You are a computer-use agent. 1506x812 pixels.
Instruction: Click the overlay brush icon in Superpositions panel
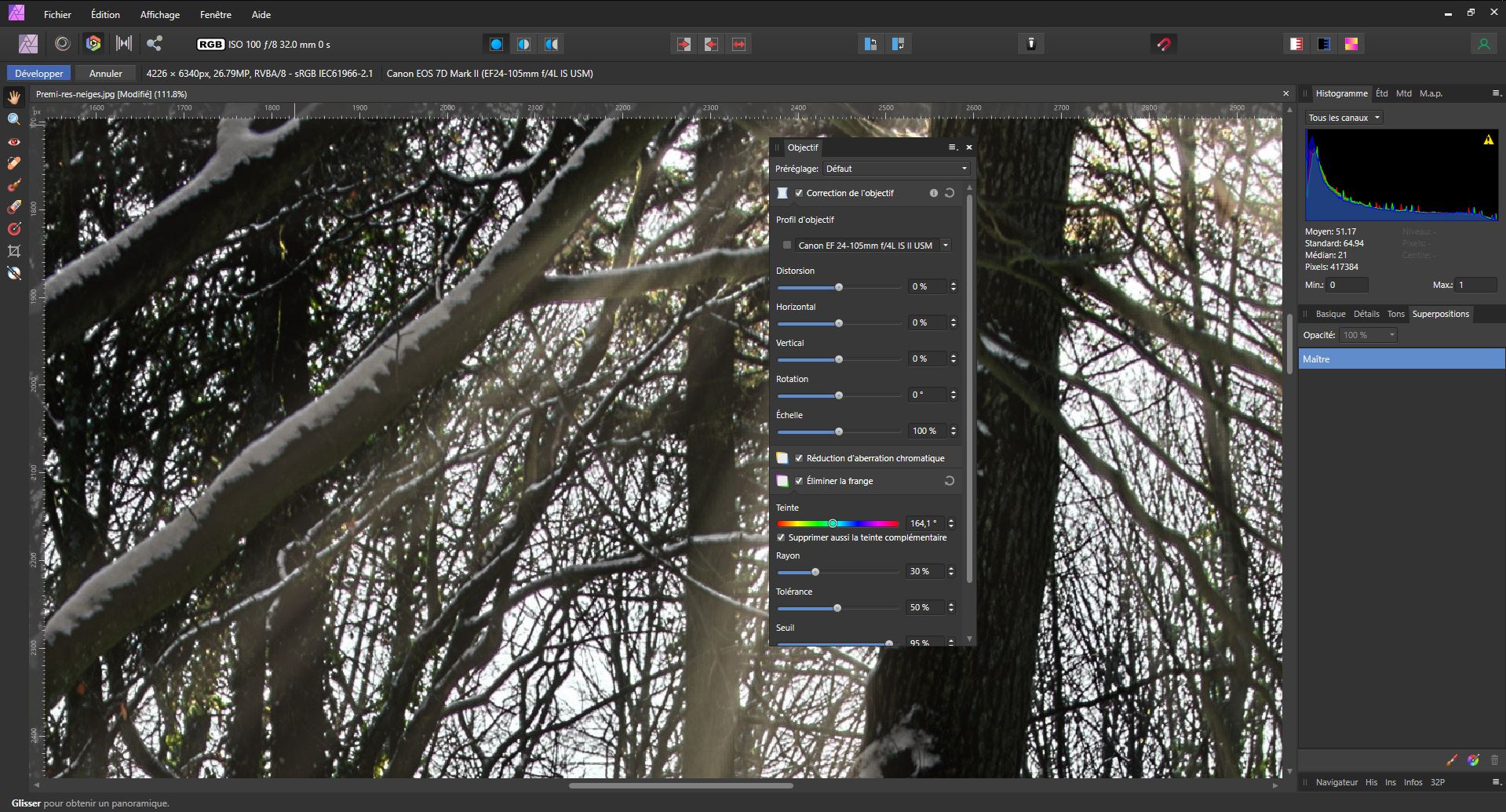click(1452, 759)
